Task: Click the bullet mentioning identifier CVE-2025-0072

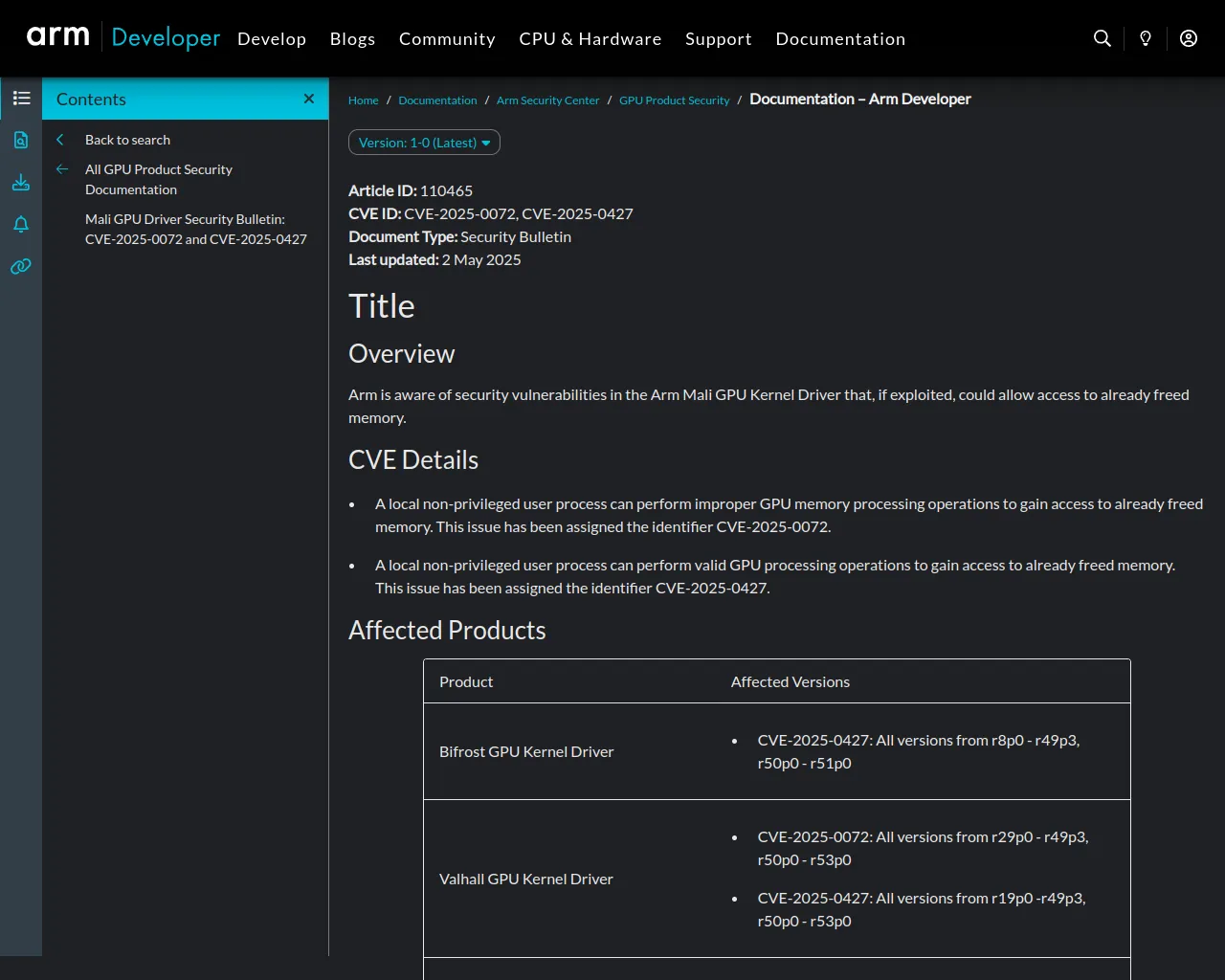Action: 789,515
